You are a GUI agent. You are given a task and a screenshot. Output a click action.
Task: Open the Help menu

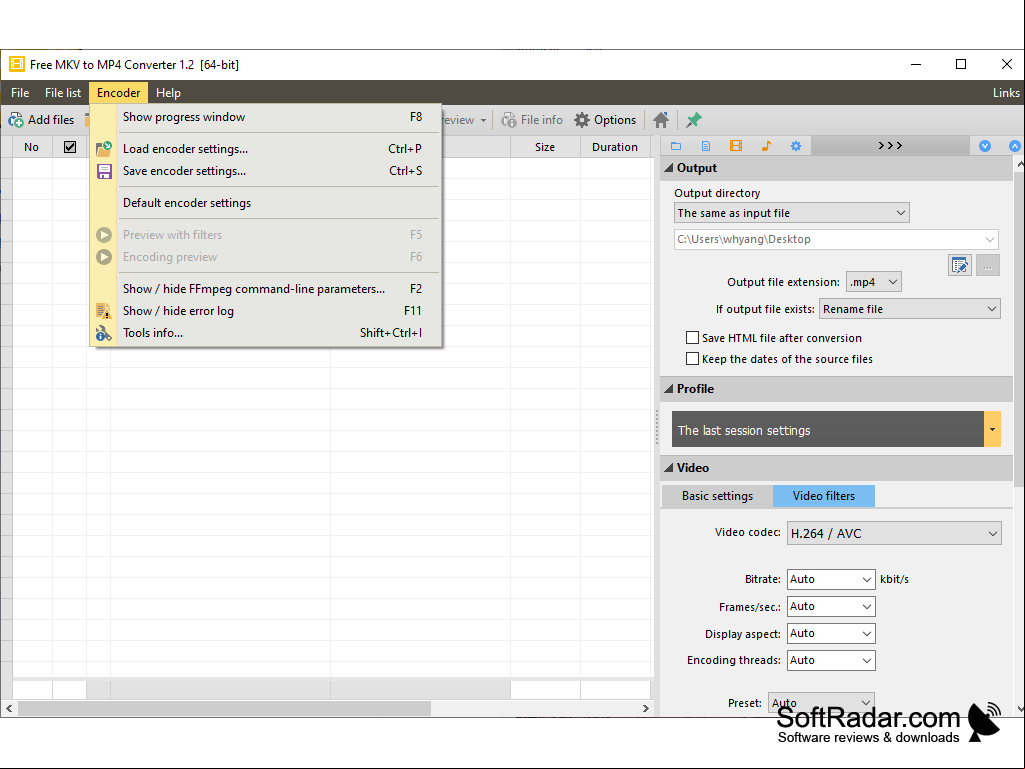tap(168, 93)
